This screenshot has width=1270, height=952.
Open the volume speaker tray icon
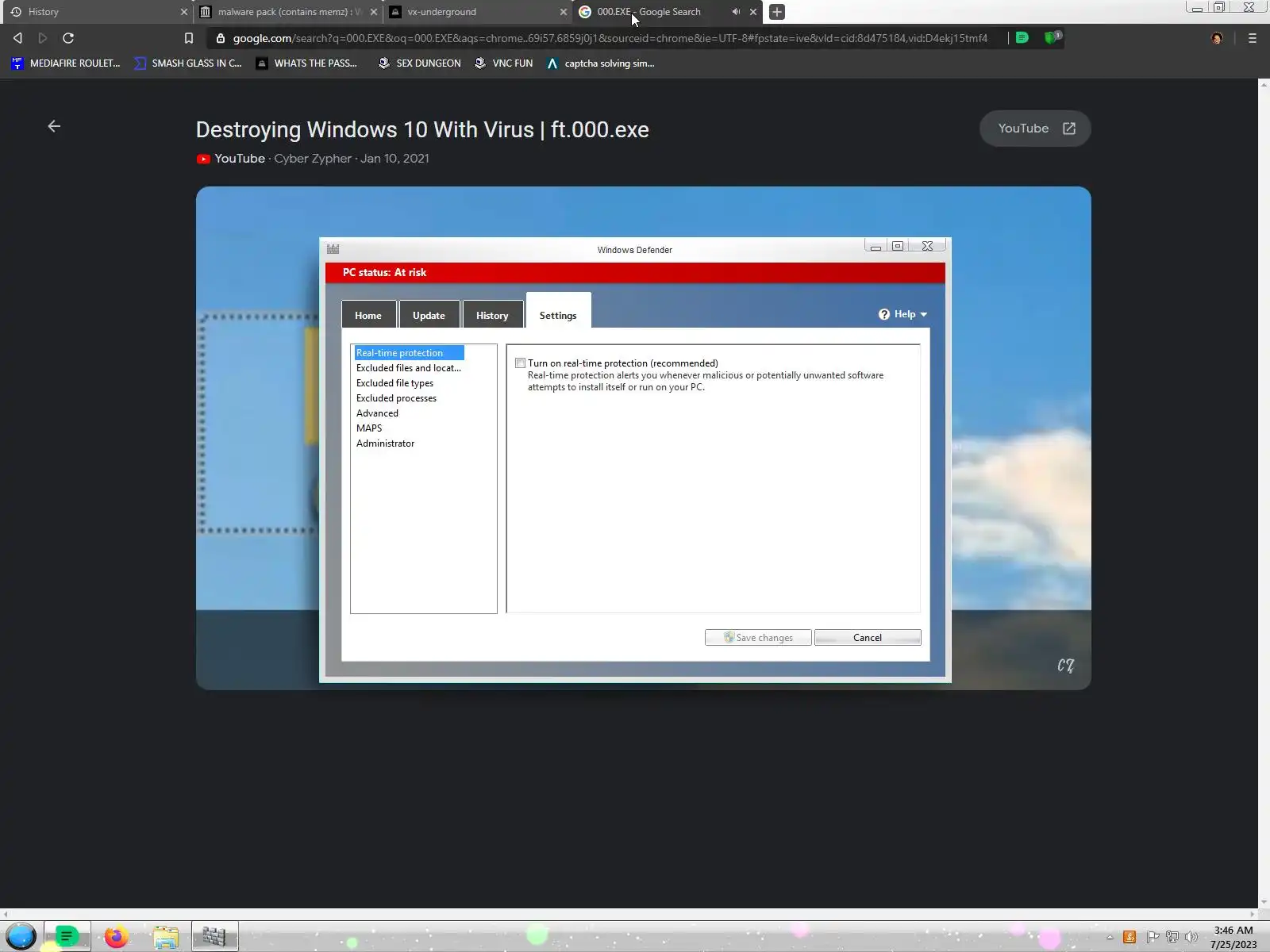tap(1191, 938)
